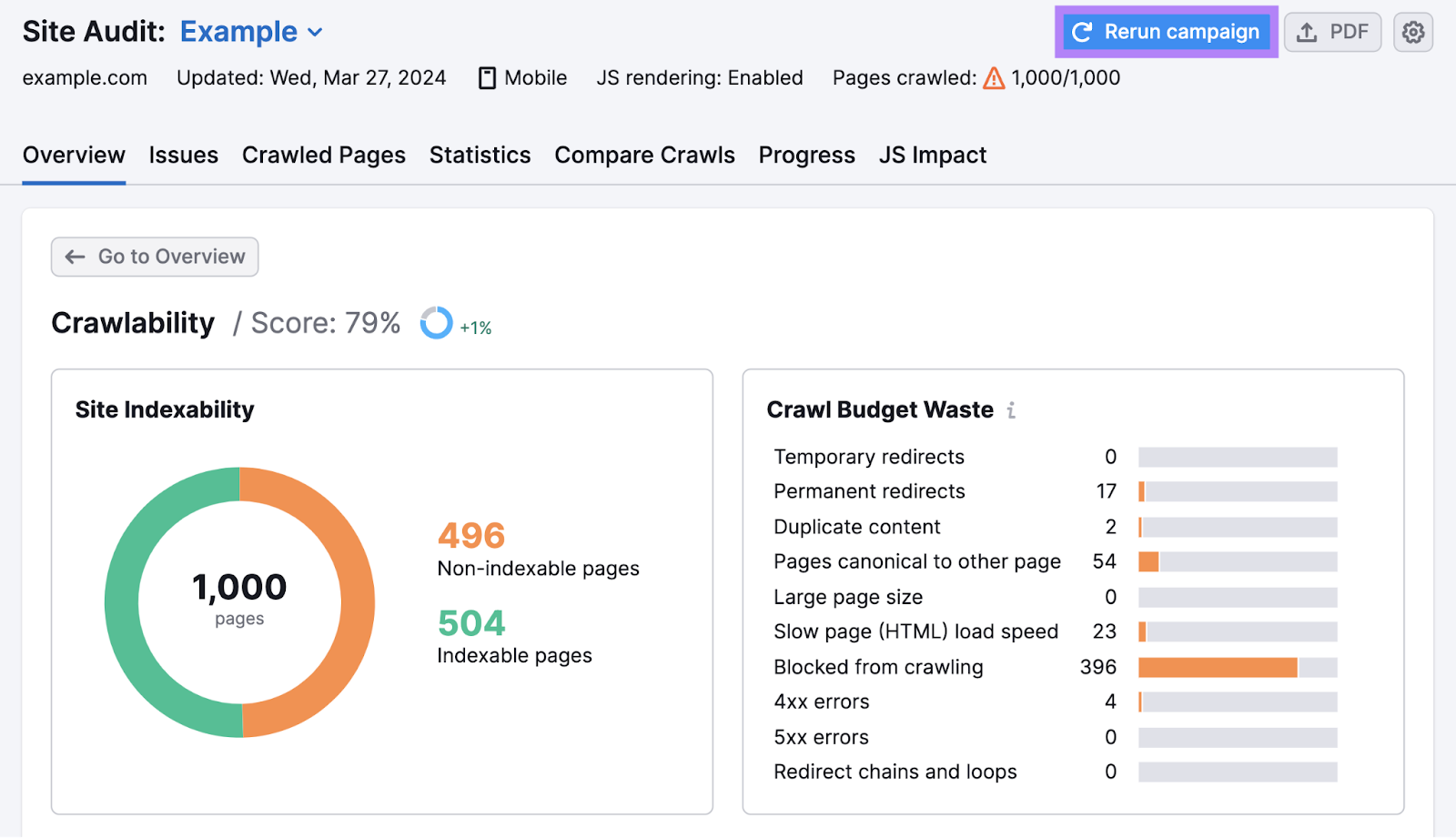The width and height of the screenshot is (1456, 838).
Task: Click the refresh icon inside Rerun campaign
Action: tap(1082, 31)
